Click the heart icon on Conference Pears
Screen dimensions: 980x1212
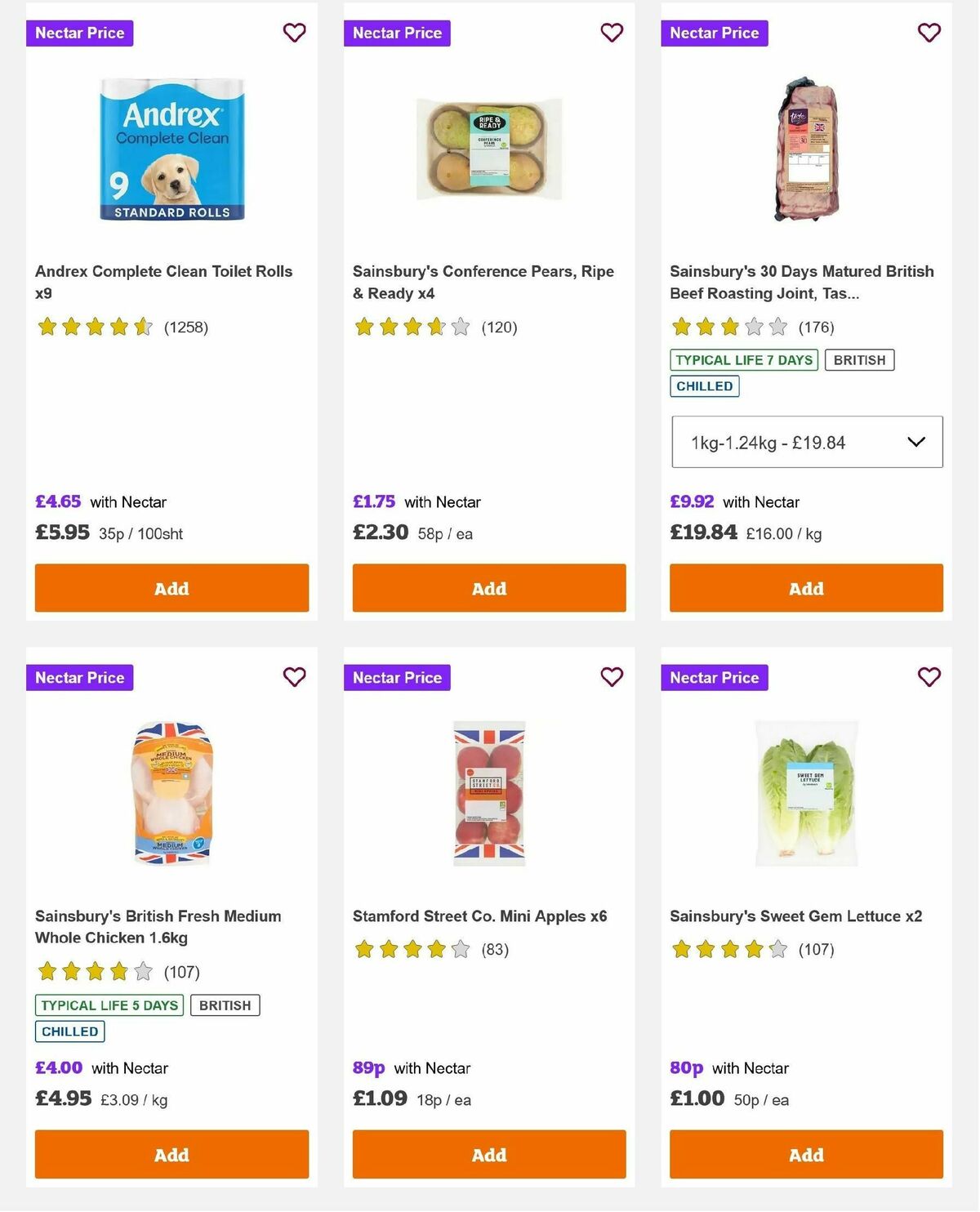pyautogui.click(x=612, y=33)
